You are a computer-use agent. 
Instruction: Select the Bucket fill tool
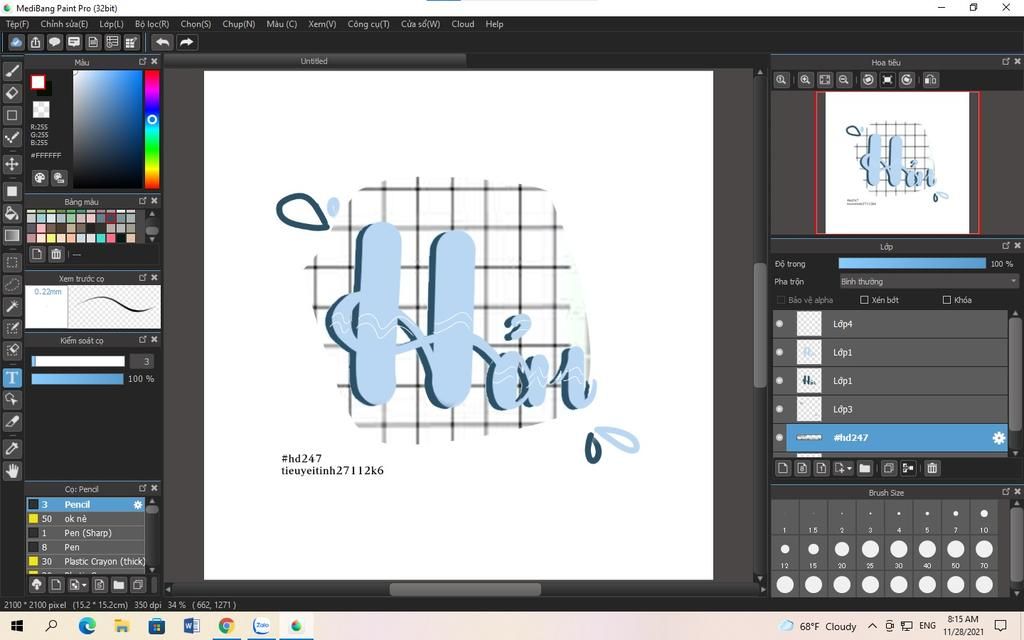click(x=12, y=213)
